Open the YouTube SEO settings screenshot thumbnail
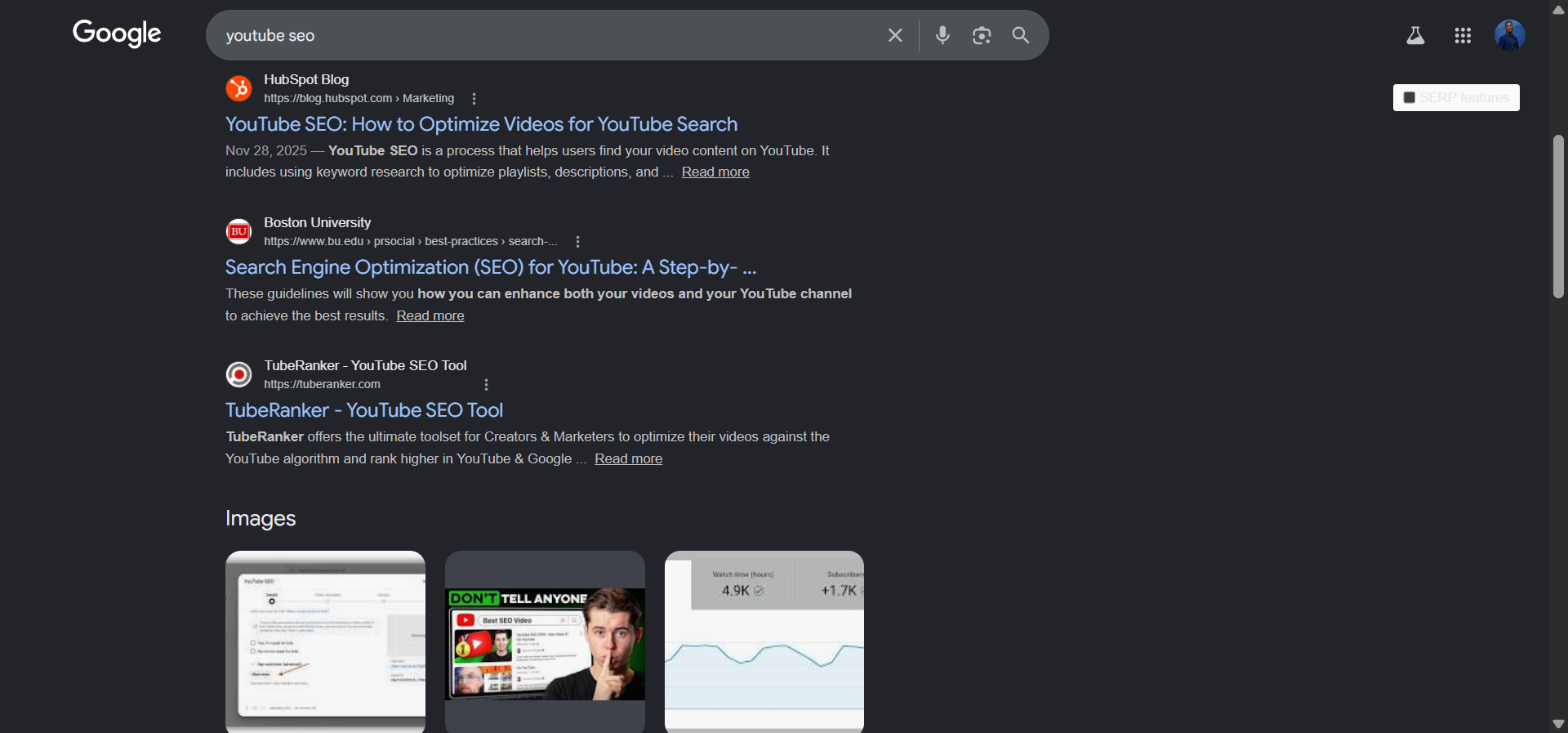1568x733 pixels. pos(325,641)
